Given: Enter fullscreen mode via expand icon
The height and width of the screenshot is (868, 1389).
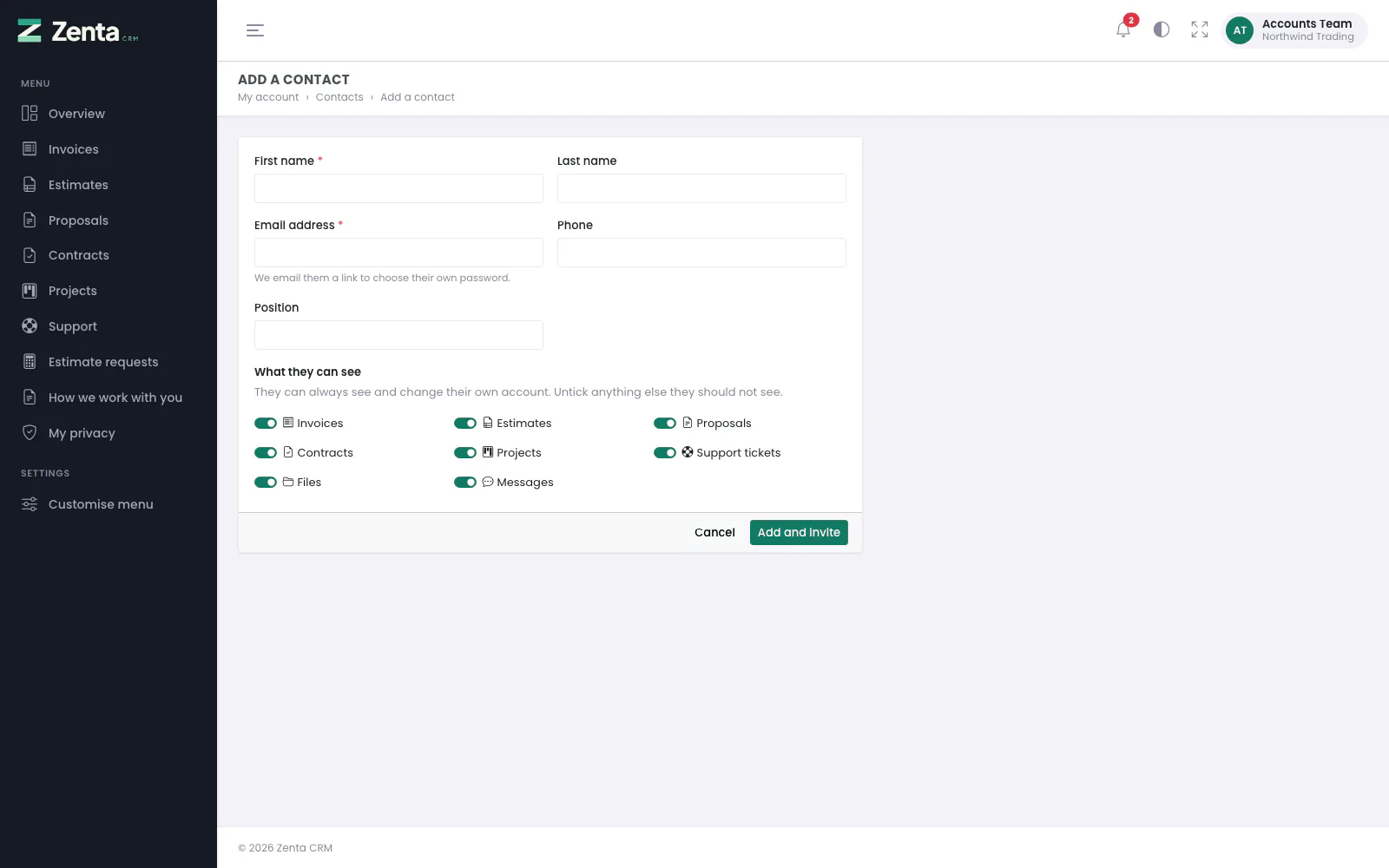Looking at the screenshot, I should click(1200, 30).
